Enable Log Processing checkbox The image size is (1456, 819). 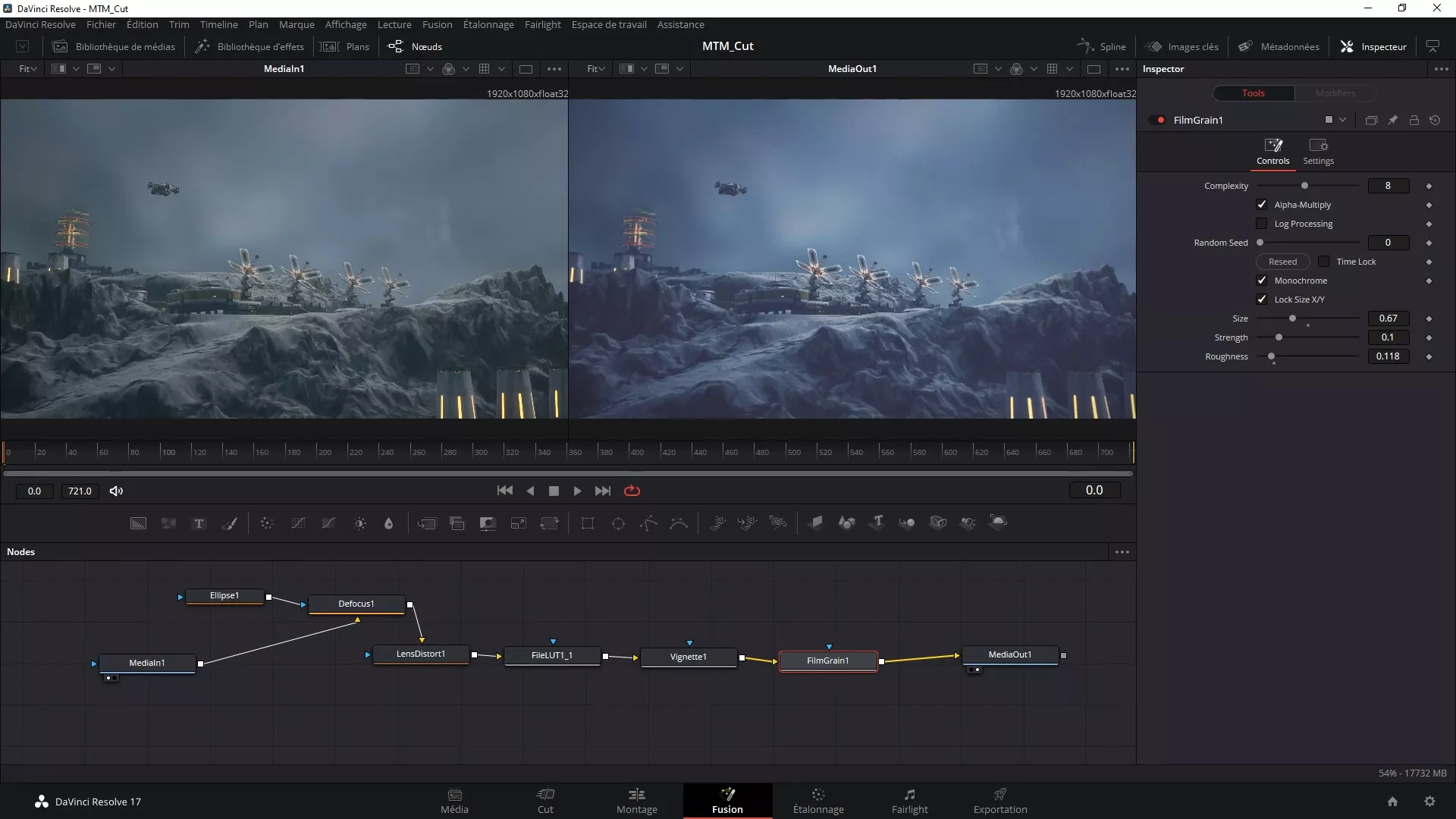tap(1262, 224)
